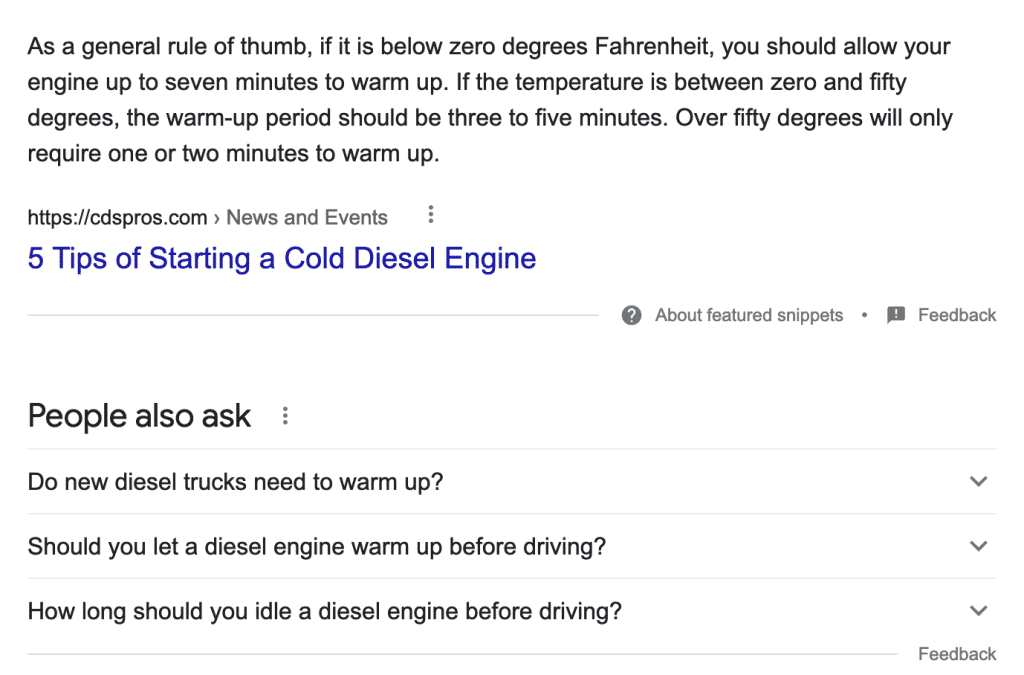Click 'Should you let a diesel engine warm up' text

pos(316,547)
